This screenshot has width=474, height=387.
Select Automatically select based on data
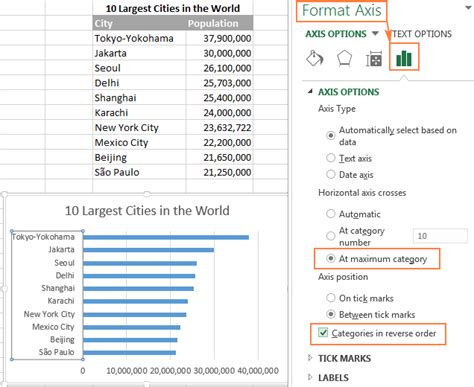[x=331, y=135]
